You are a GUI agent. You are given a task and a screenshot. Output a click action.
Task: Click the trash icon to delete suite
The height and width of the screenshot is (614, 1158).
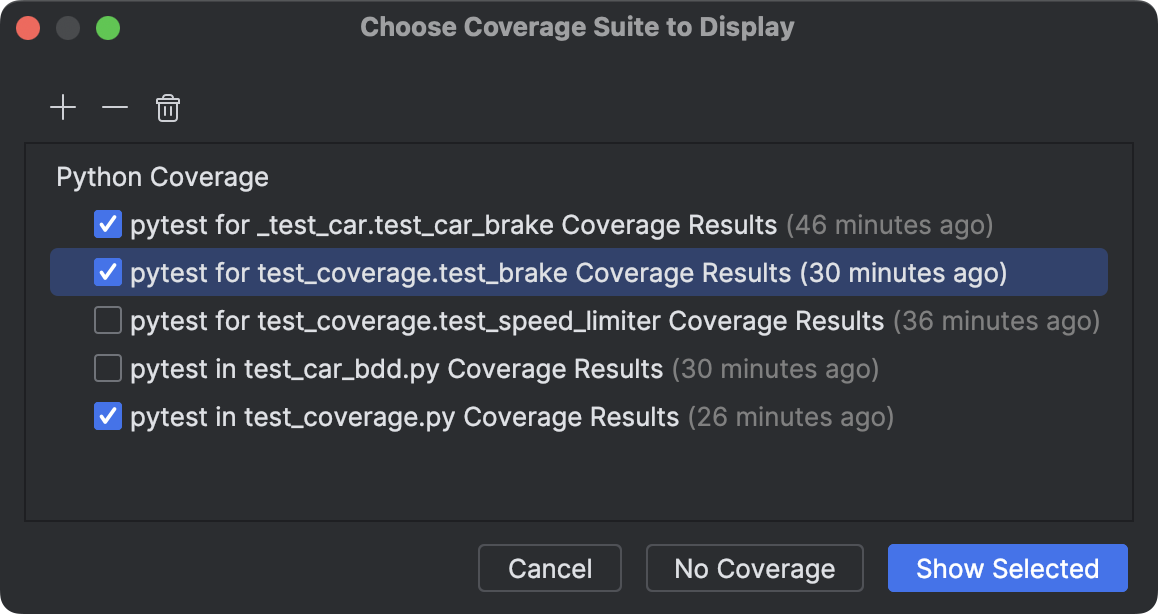pos(167,107)
